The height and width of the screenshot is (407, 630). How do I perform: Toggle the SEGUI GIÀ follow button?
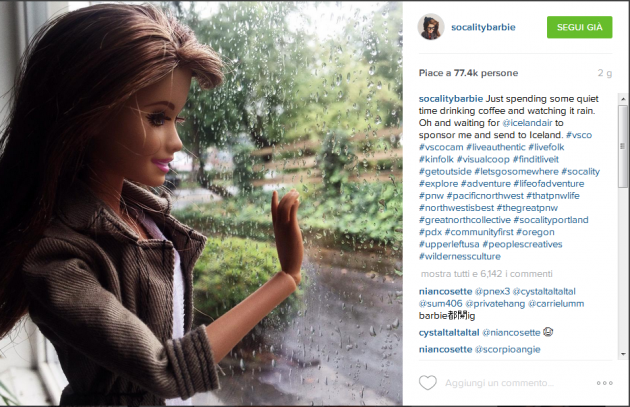click(x=579, y=27)
